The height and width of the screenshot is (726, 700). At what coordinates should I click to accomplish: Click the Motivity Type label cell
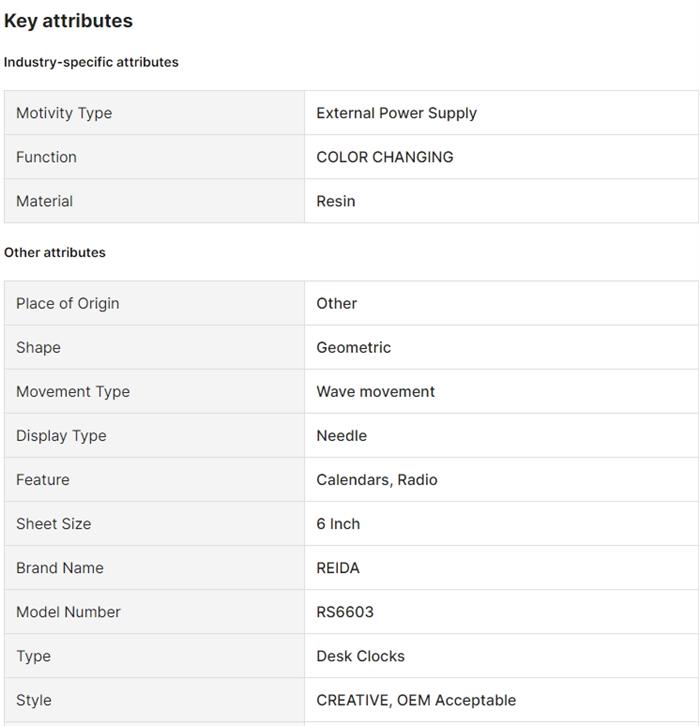tap(154, 113)
